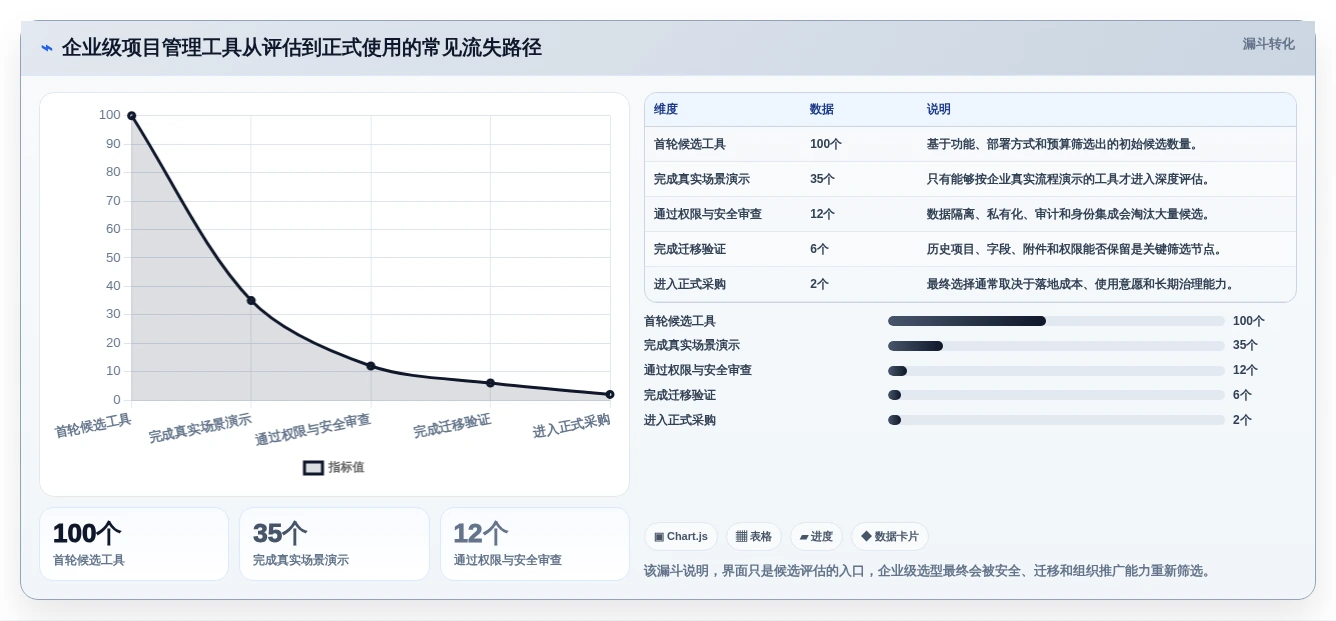Click the x-axis label 通过权限与安全审查

[x=313, y=430]
